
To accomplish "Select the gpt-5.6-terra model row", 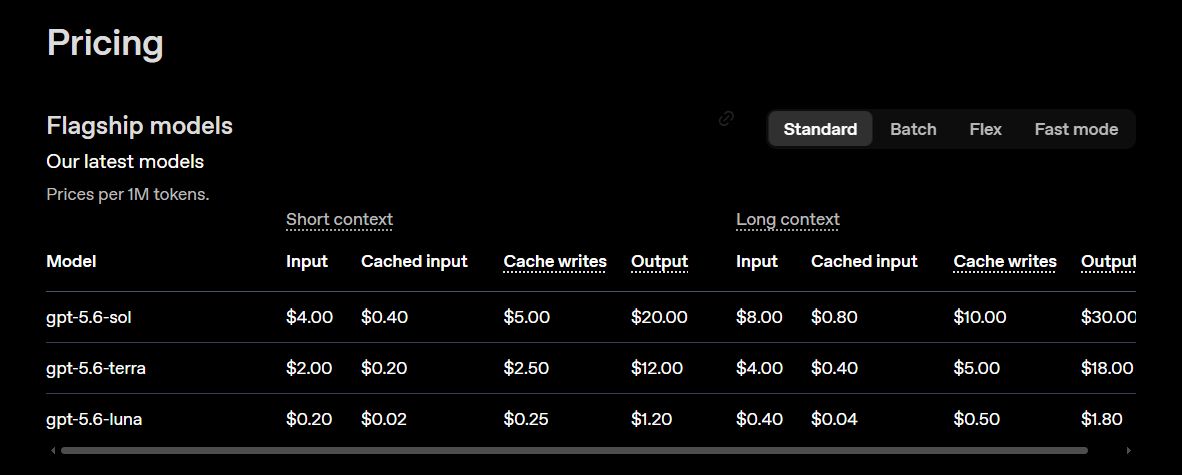I will [x=591, y=368].
